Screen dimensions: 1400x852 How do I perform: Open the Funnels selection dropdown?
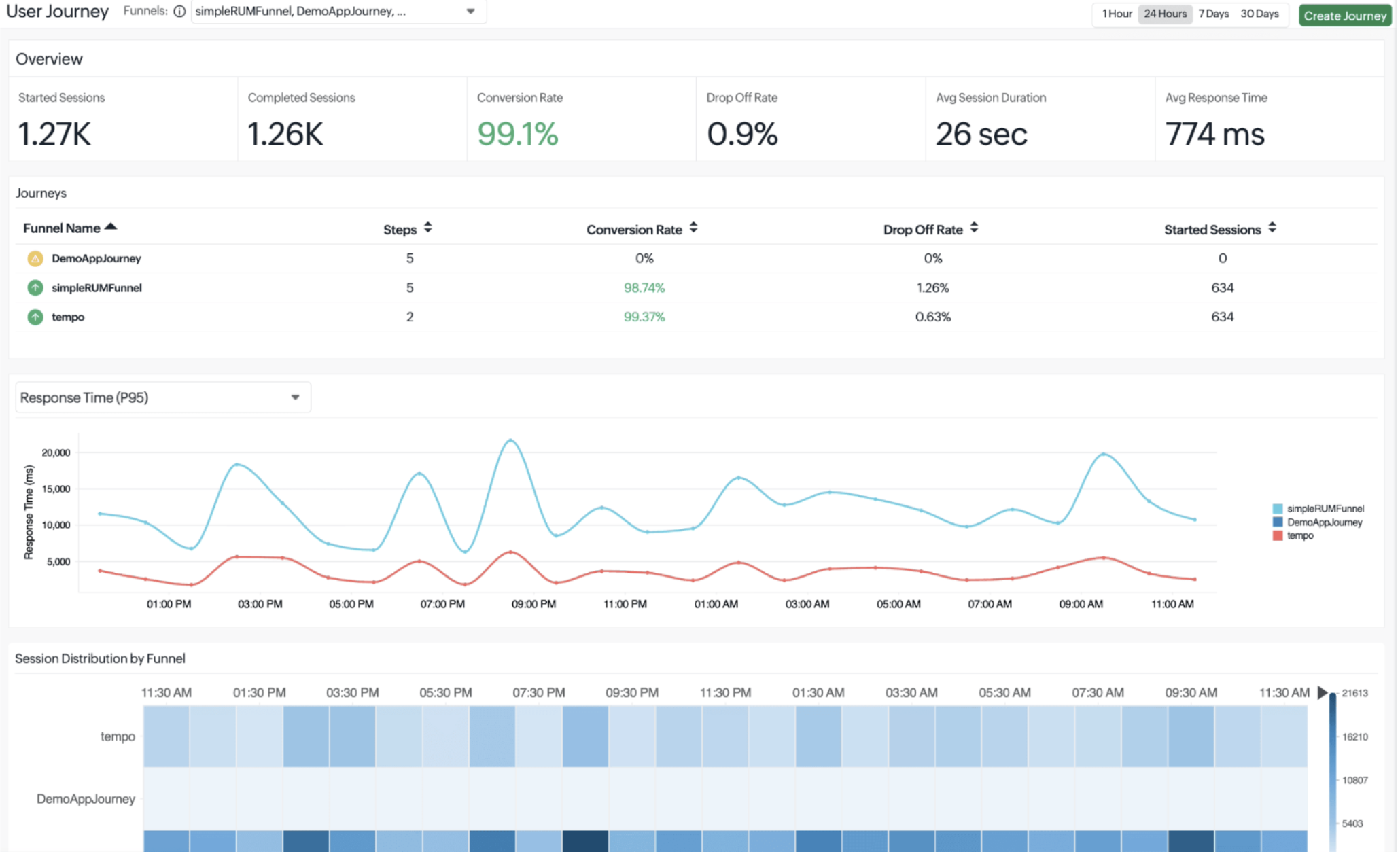(x=338, y=12)
